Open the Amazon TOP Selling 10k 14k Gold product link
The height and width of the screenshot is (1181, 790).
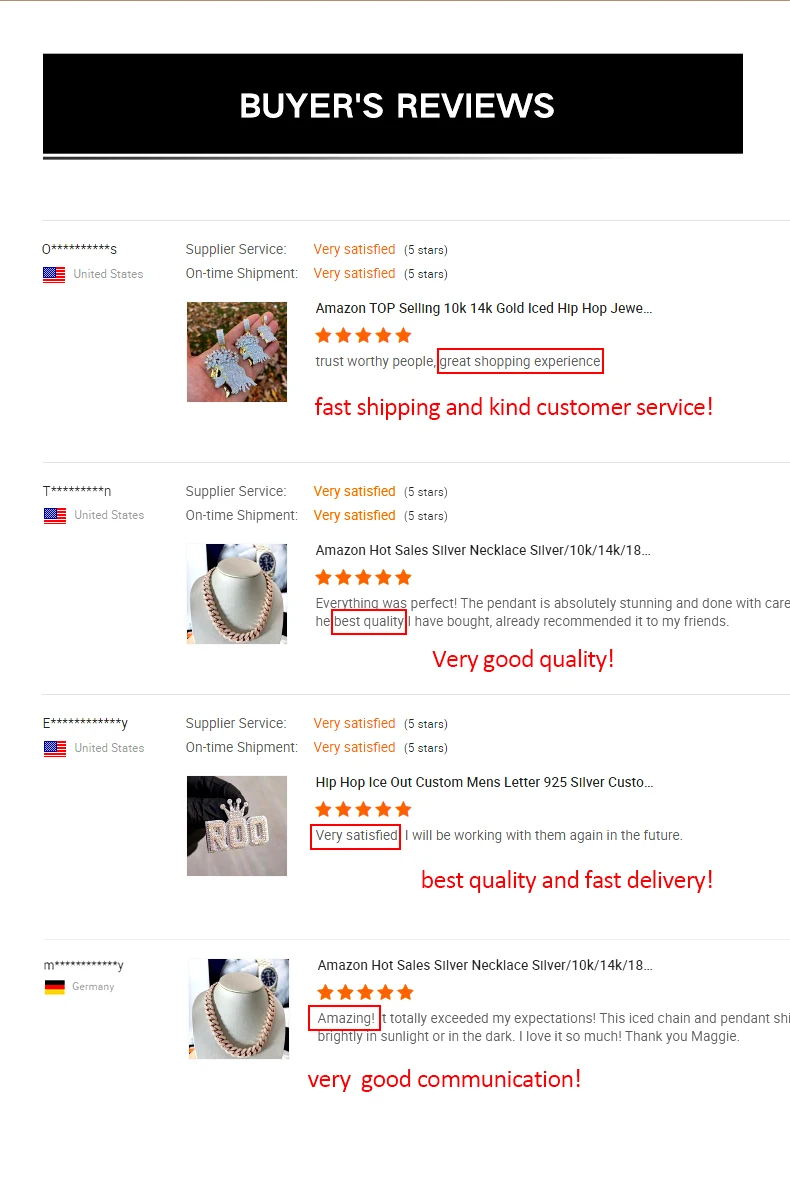(x=483, y=308)
